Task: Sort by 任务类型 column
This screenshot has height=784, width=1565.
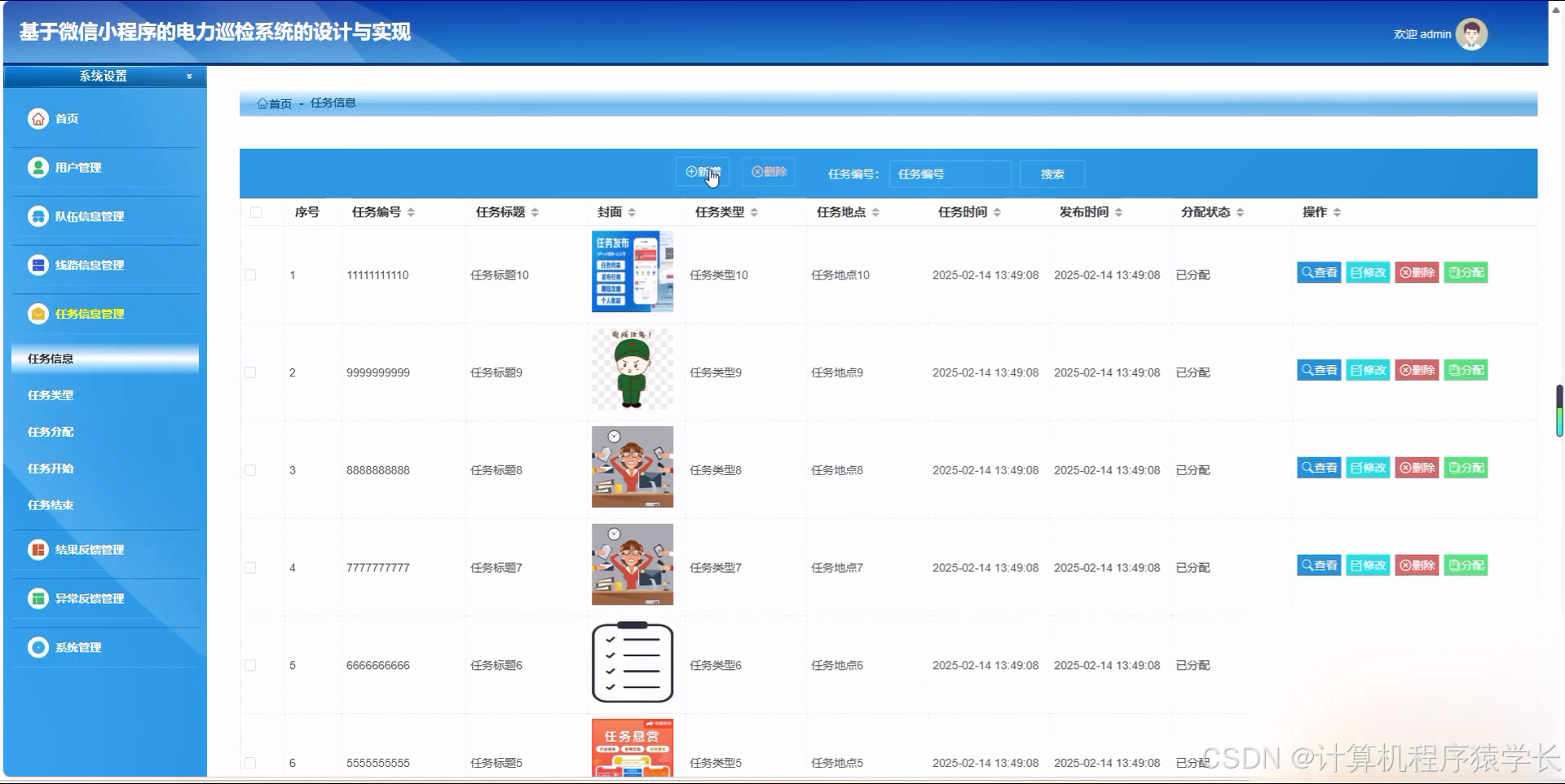Action: click(754, 213)
